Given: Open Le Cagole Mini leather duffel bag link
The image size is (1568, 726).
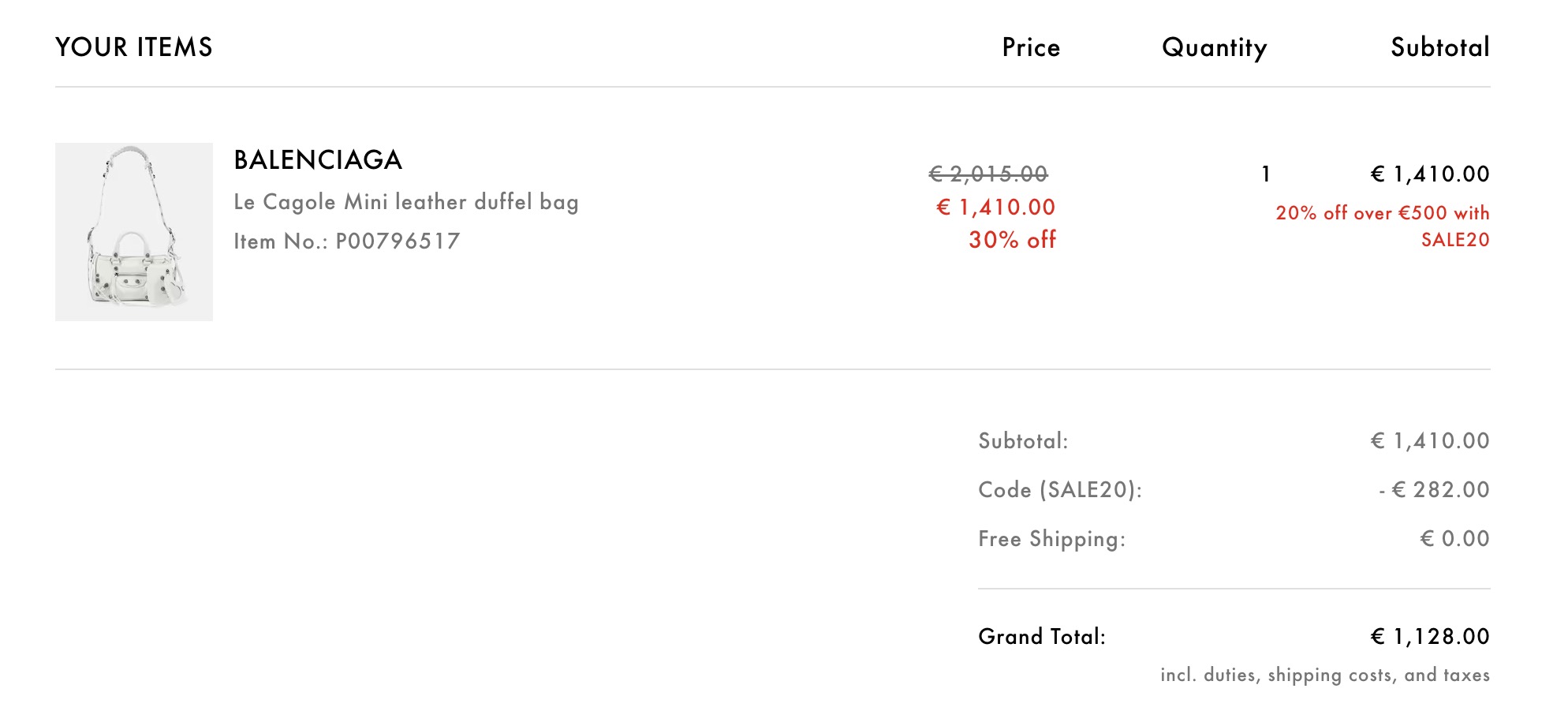Looking at the screenshot, I should pyautogui.click(x=406, y=202).
